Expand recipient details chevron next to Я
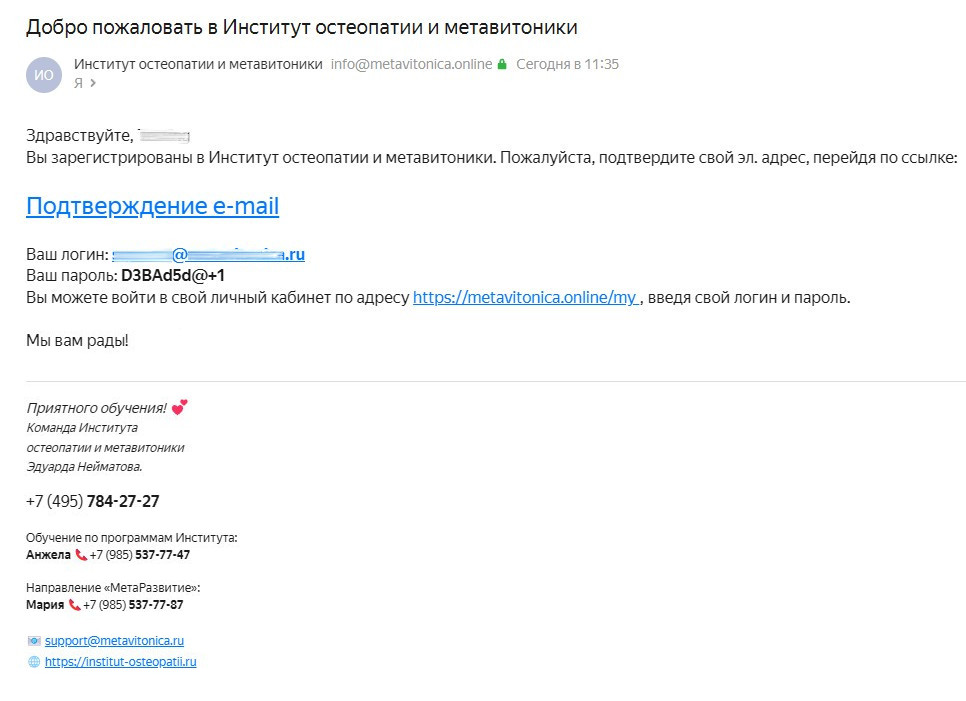Viewport: 966px width, 701px height. (x=93, y=83)
